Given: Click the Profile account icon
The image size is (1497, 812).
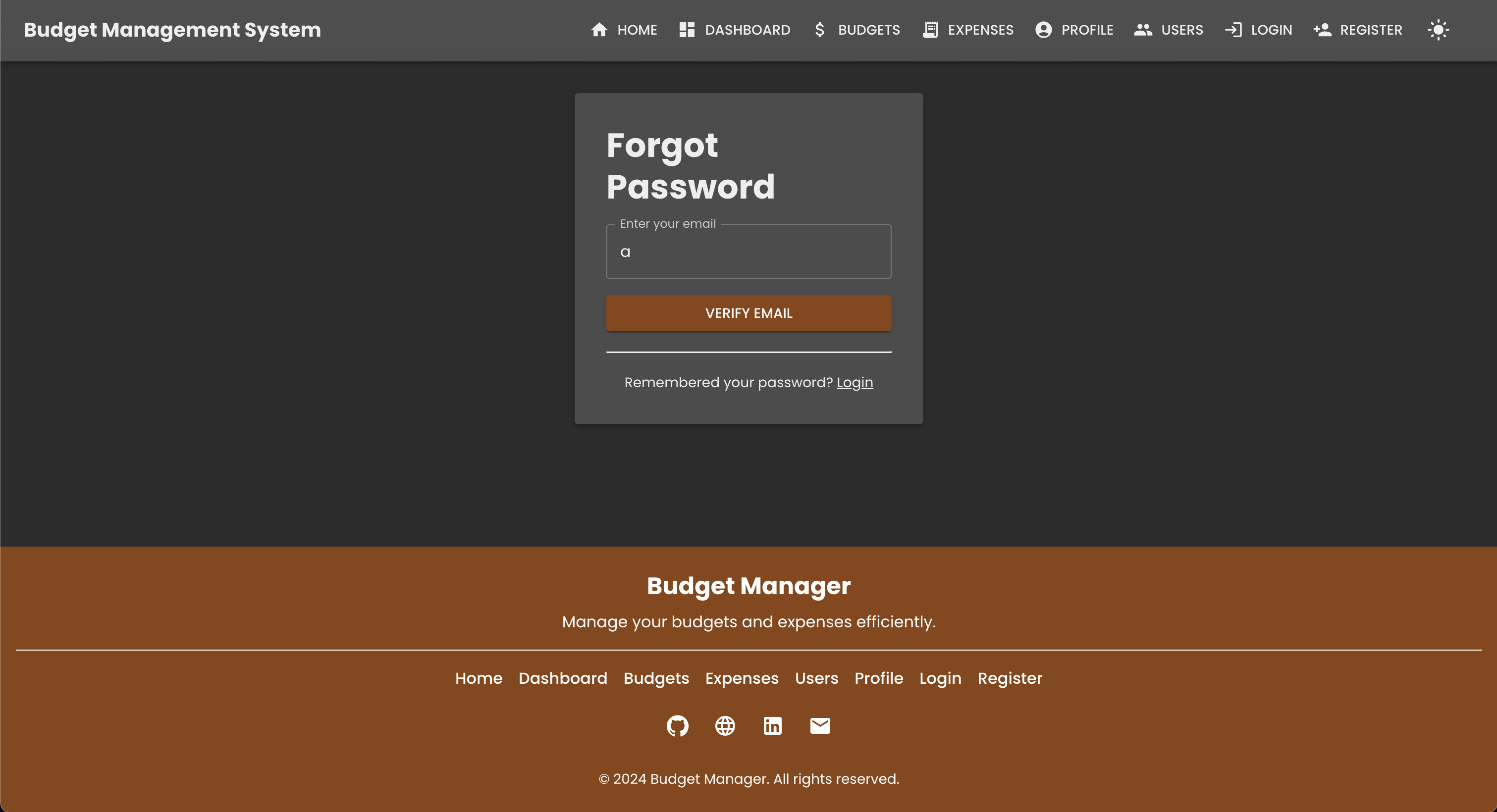Looking at the screenshot, I should 1044,30.
